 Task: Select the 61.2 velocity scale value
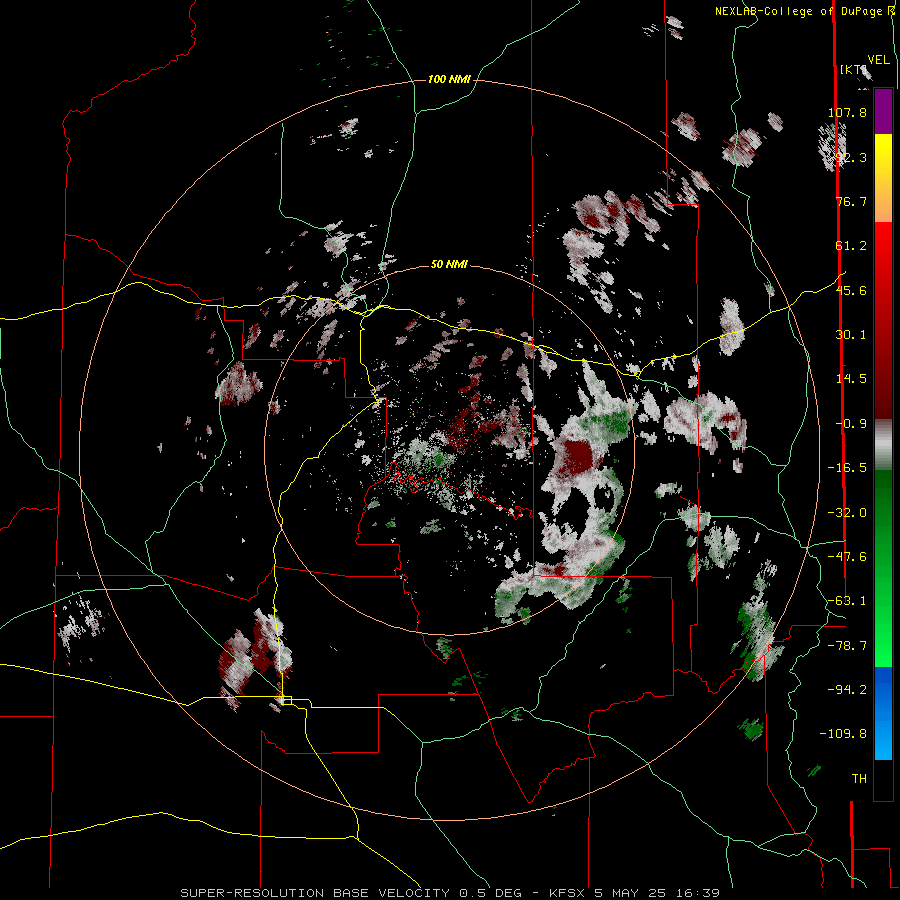851,246
